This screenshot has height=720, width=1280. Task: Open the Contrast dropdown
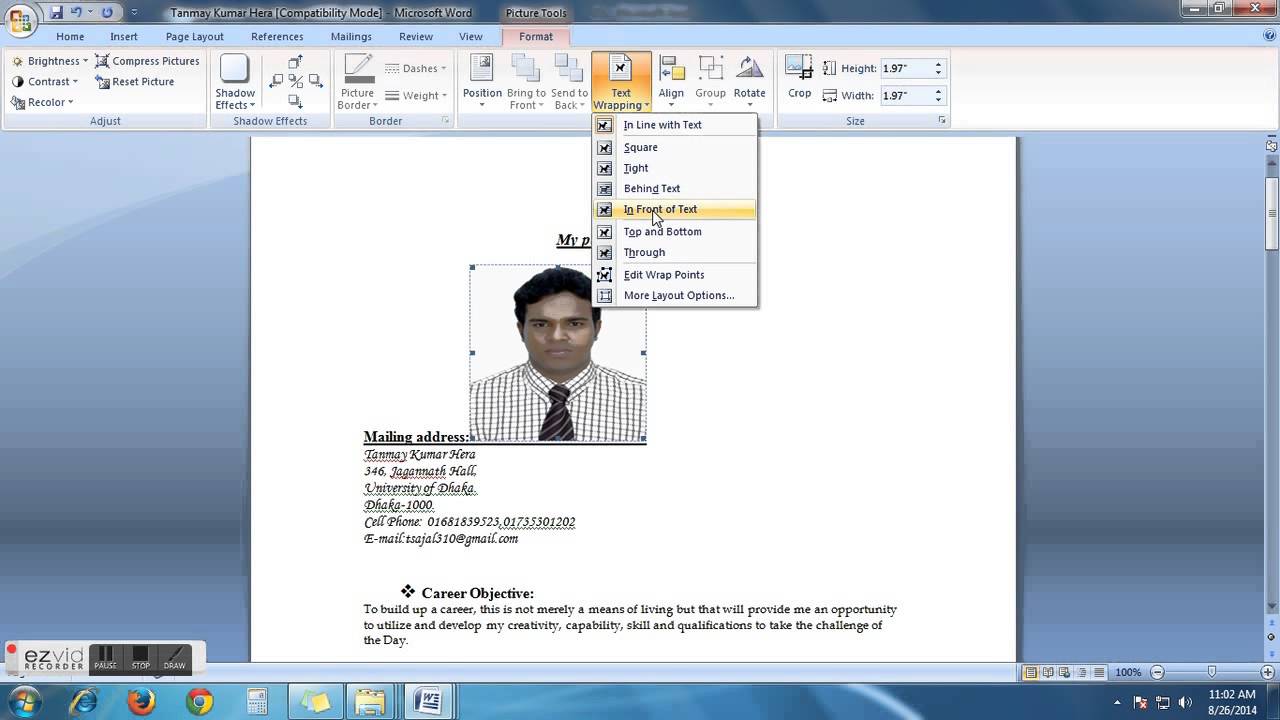45,82
